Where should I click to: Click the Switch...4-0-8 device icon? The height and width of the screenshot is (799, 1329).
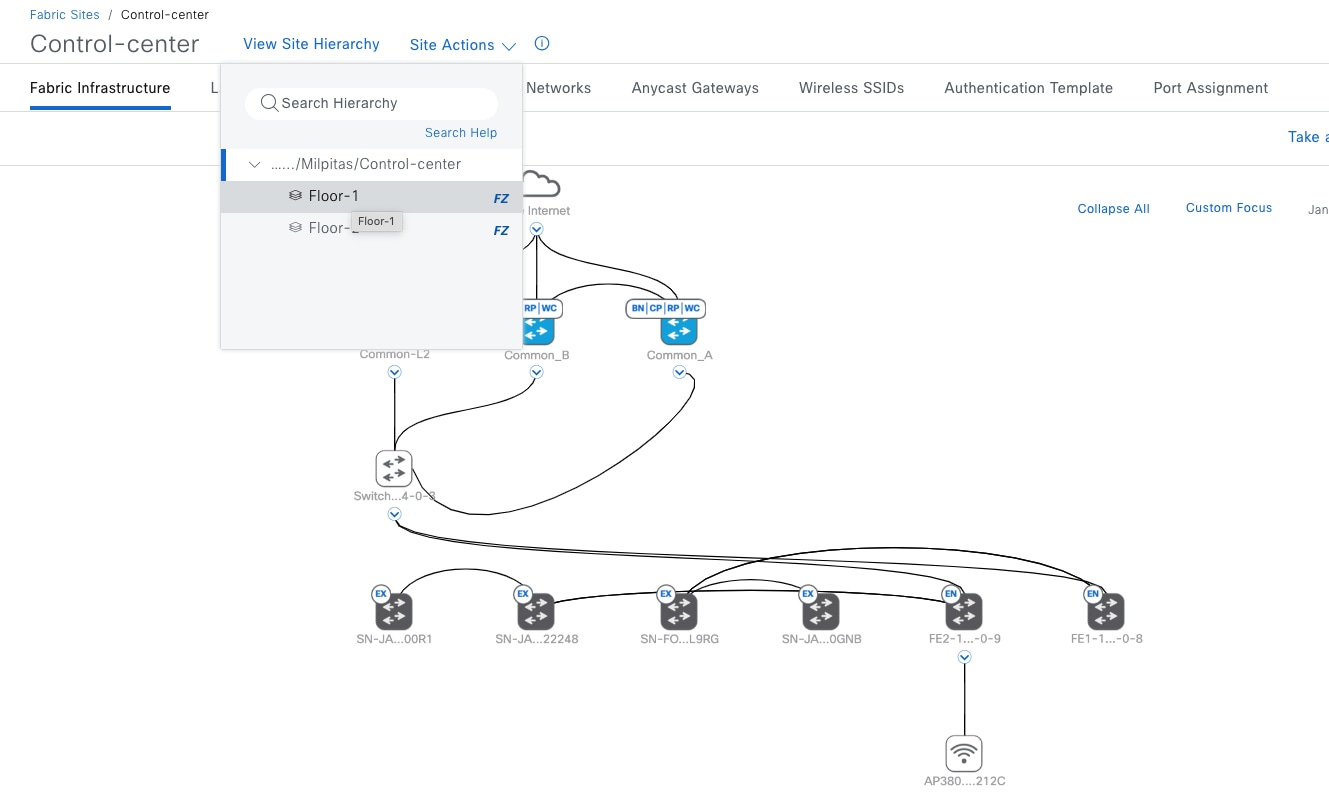393,467
